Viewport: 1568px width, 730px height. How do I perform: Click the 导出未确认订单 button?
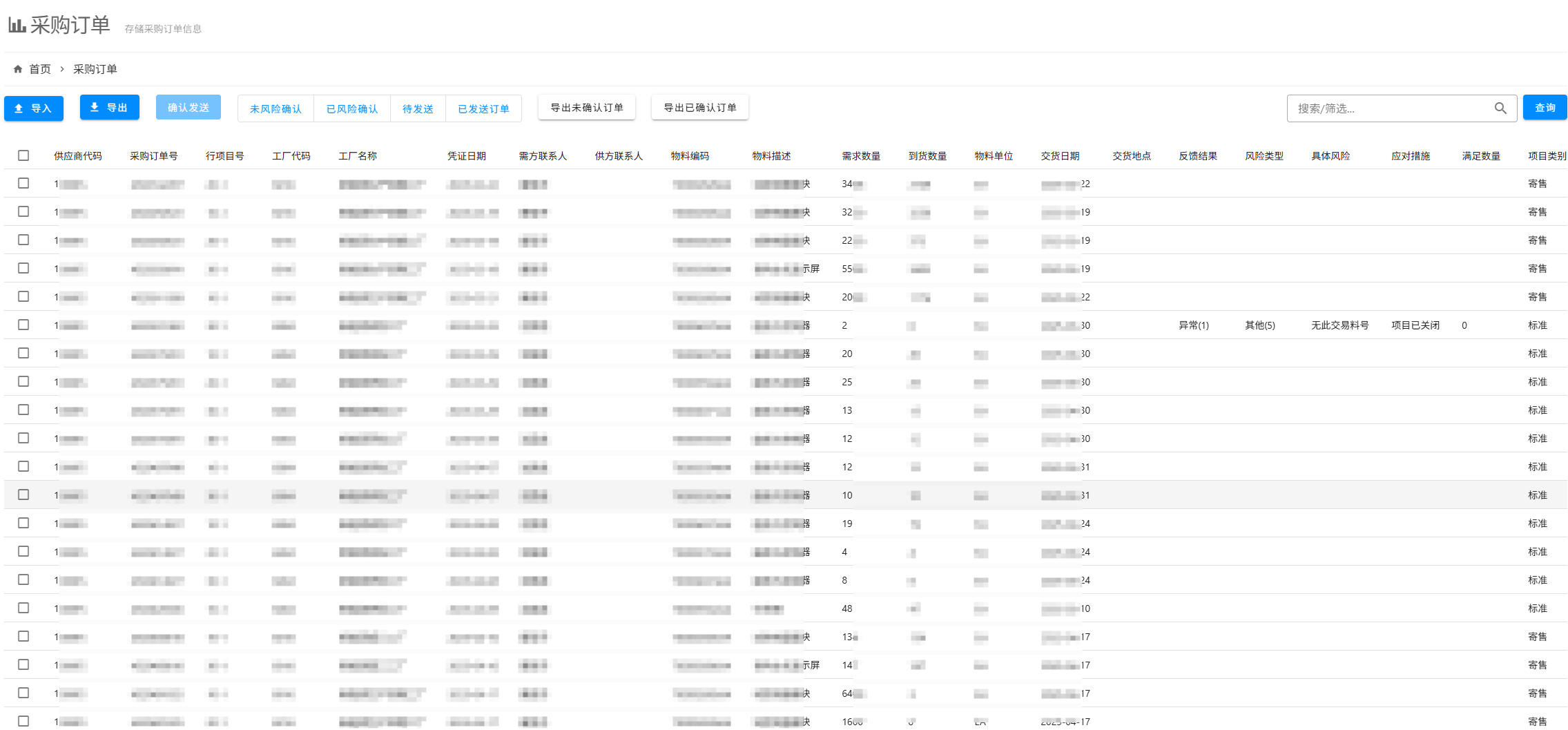(586, 108)
